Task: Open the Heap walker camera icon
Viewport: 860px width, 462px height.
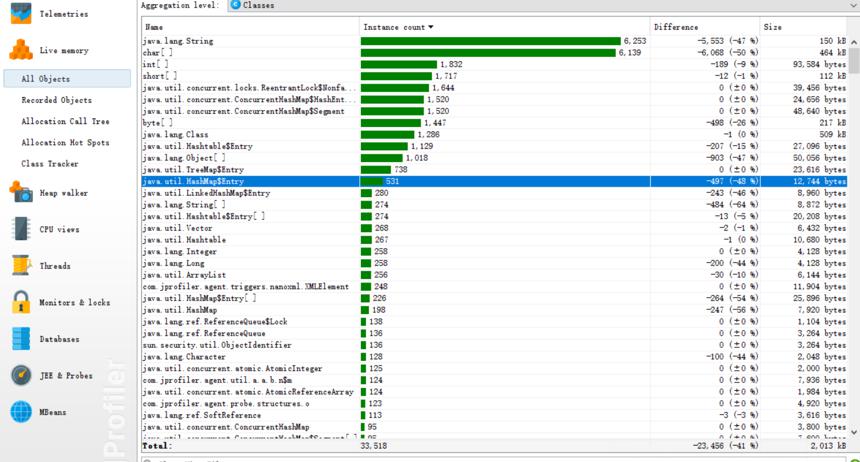Action: [21, 193]
